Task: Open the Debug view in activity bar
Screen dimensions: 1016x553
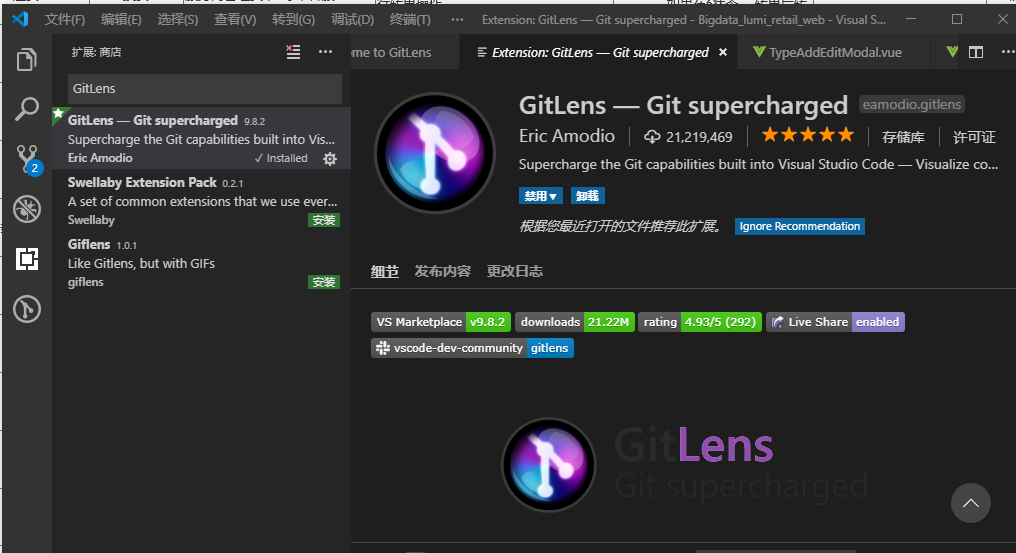Action: [27, 209]
